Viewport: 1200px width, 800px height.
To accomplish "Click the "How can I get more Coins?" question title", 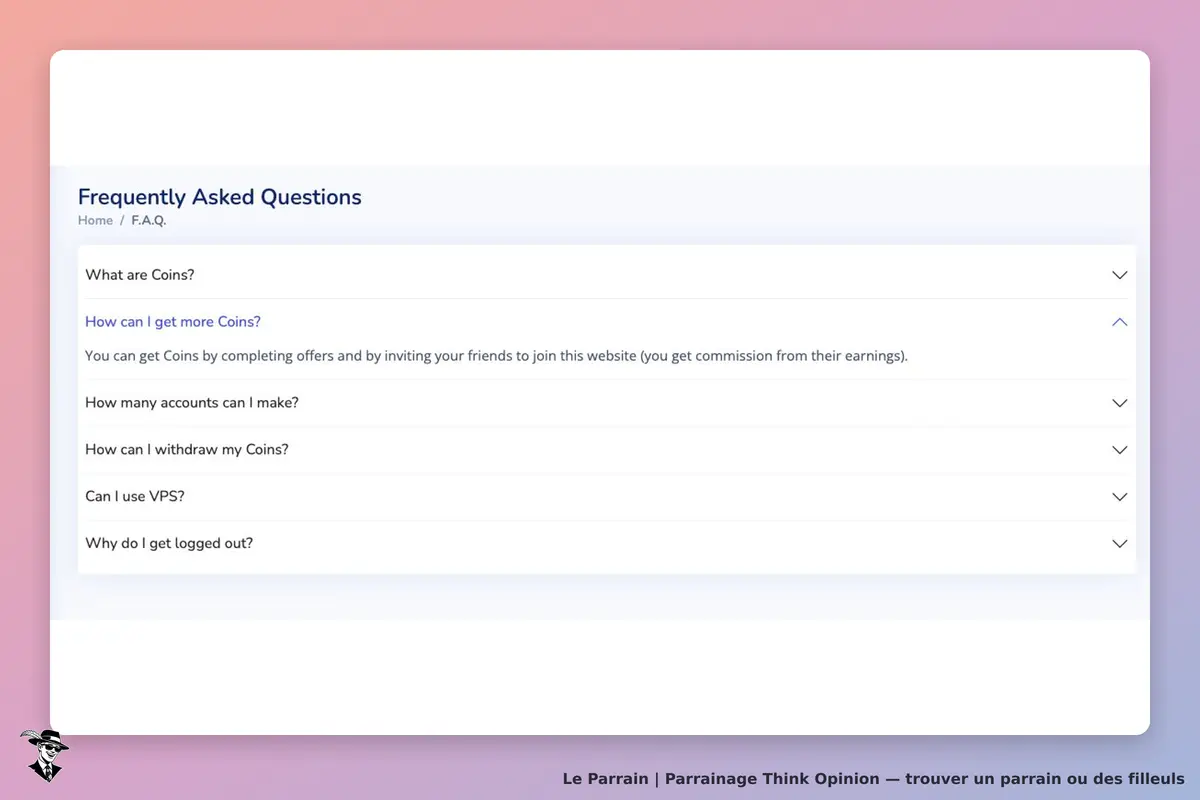I will pos(173,322).
